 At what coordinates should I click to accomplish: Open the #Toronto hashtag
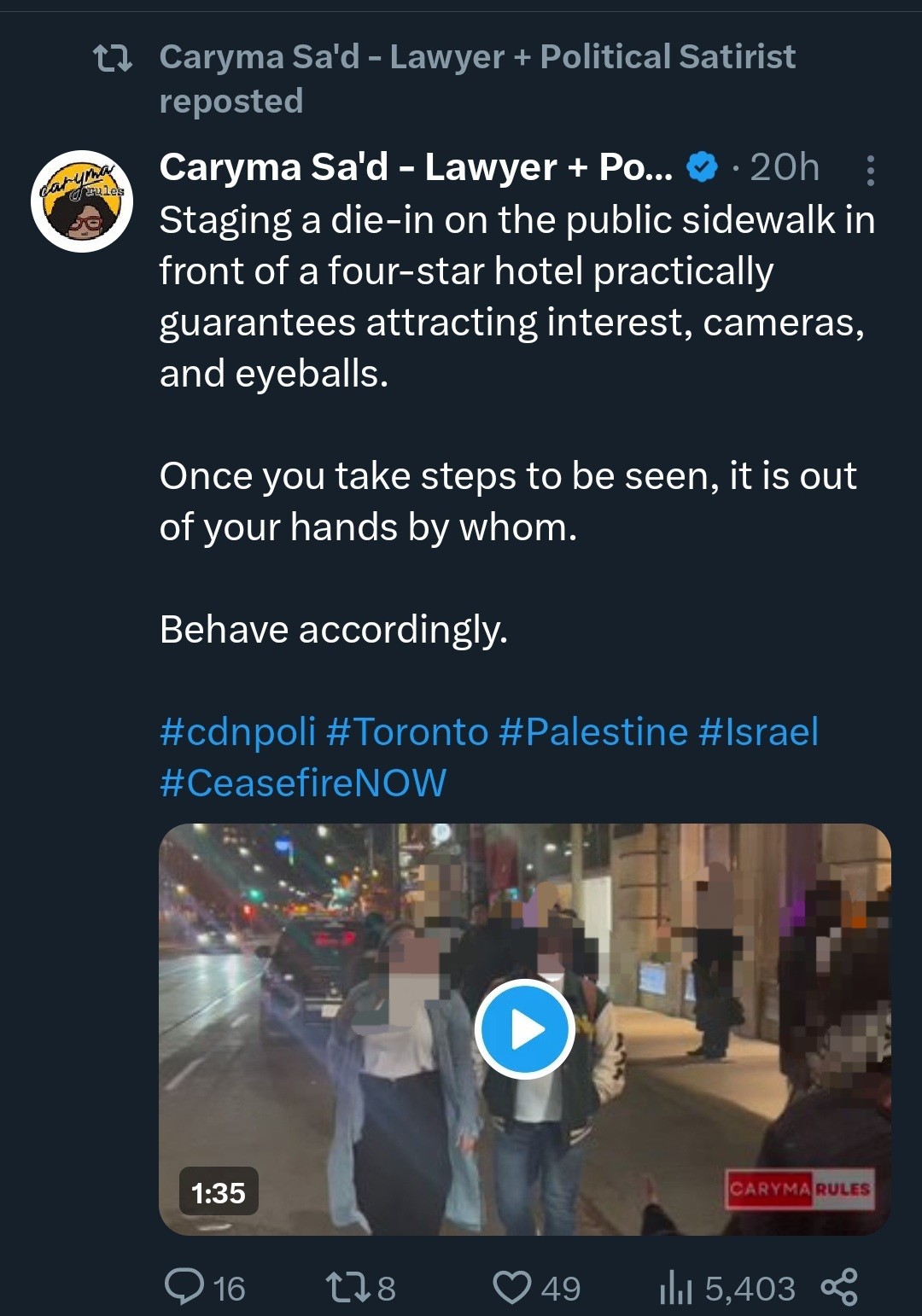tap(406, 732)
